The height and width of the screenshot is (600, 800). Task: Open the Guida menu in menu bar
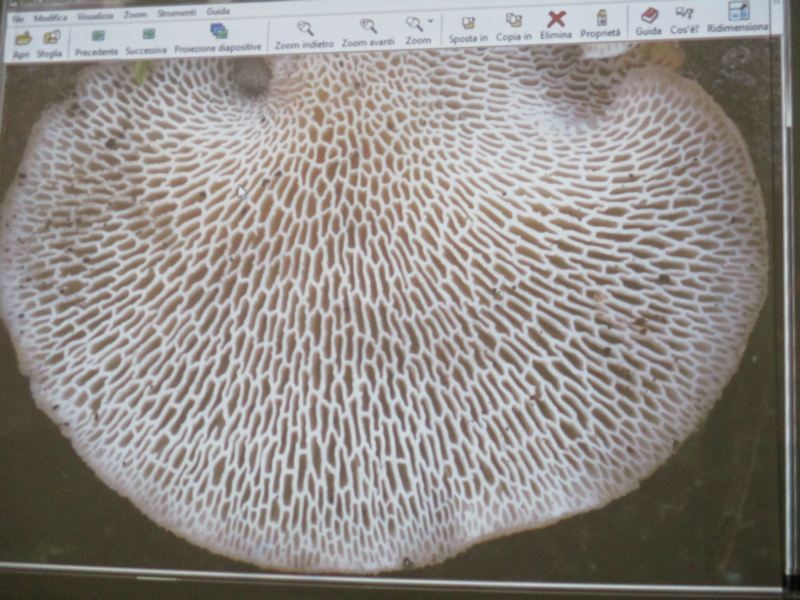[x=218, y=11]
